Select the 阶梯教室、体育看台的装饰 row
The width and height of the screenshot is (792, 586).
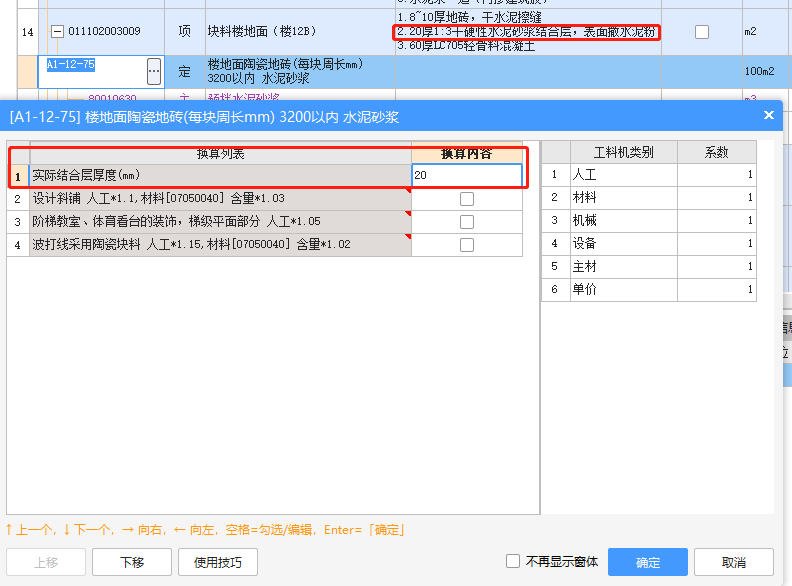point(220,222)
